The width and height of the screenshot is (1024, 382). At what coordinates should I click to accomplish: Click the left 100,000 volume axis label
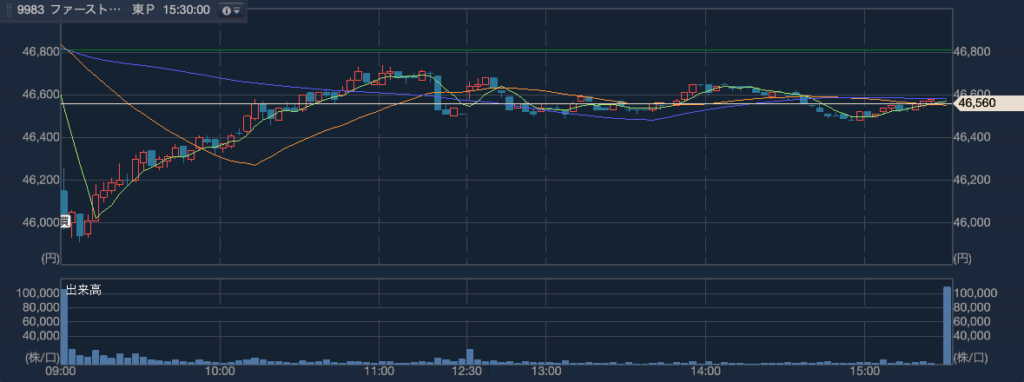click(37, 293)
